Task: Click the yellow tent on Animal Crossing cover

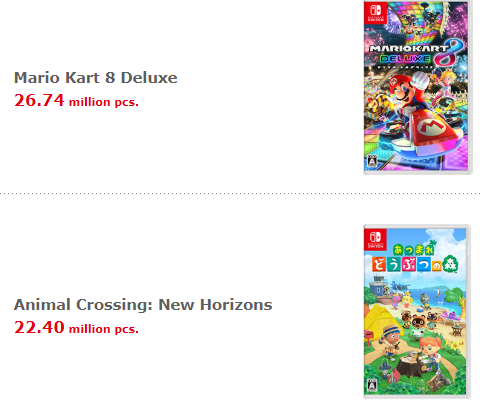Action: pyautogui.click(x=381, y=322)
